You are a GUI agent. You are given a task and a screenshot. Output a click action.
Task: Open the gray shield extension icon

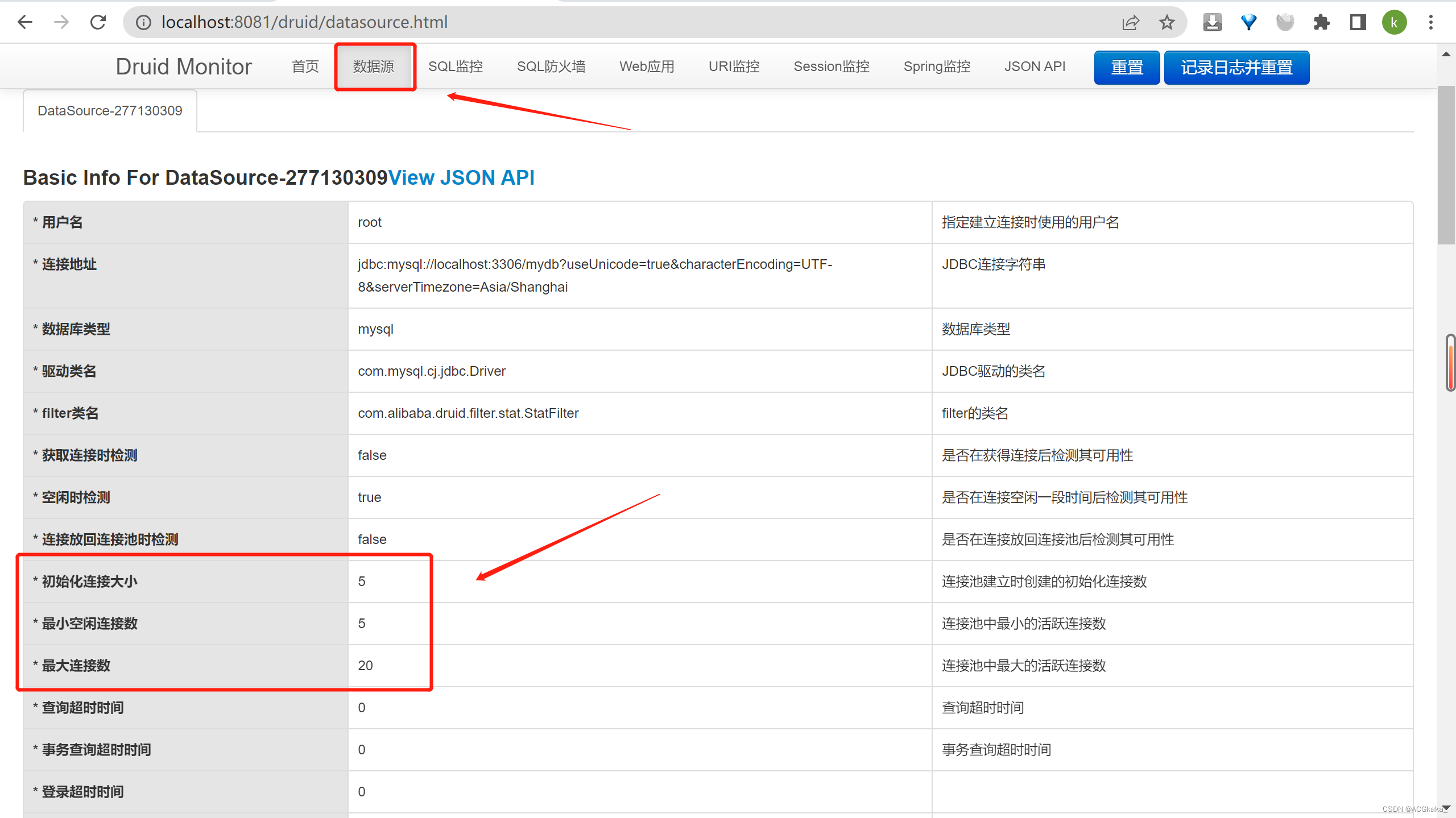coord(1285,22)
